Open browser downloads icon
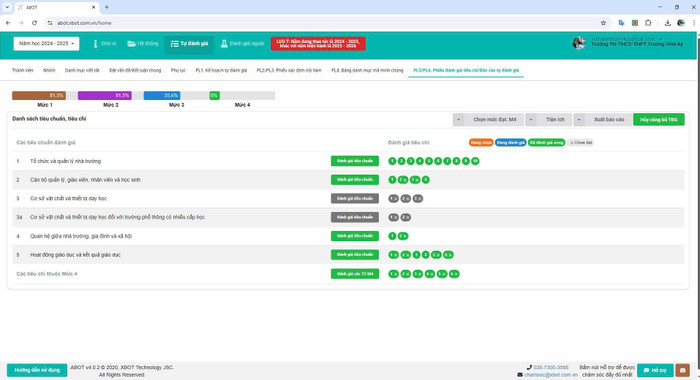700x380 pixels. coord(667,23)
